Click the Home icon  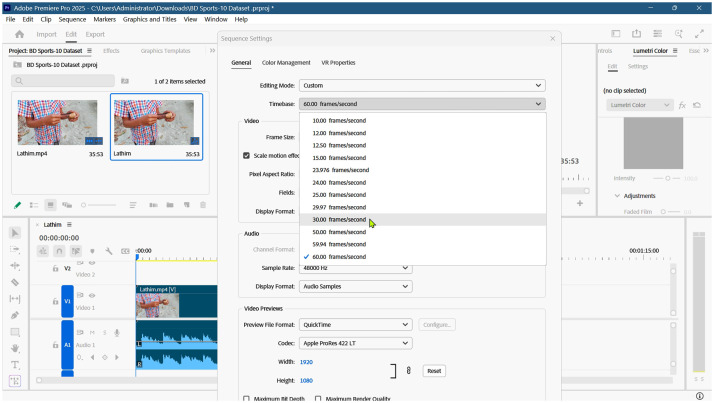(20, 34)
